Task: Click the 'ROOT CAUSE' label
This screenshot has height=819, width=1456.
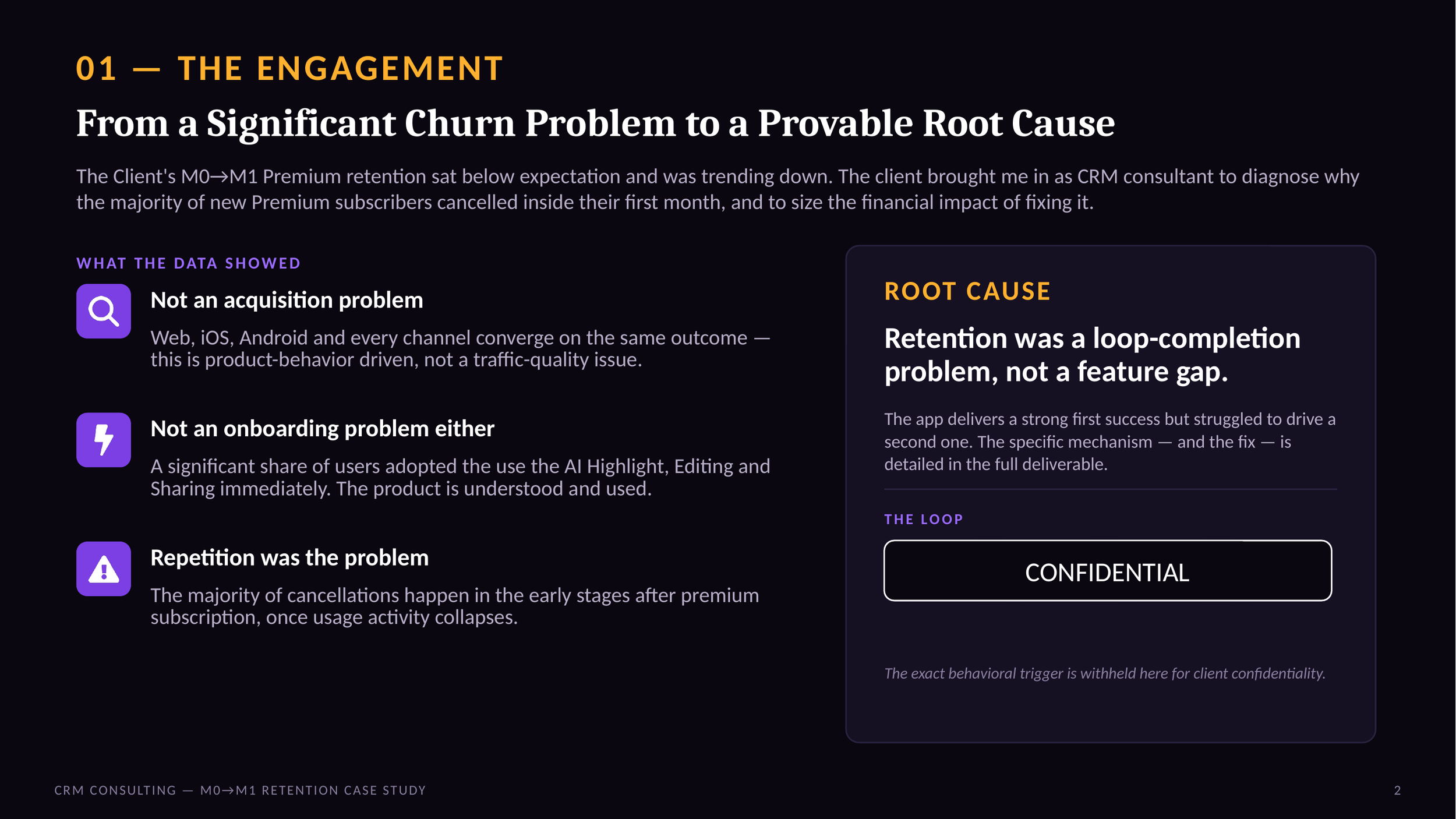Action: coord(967,291)
